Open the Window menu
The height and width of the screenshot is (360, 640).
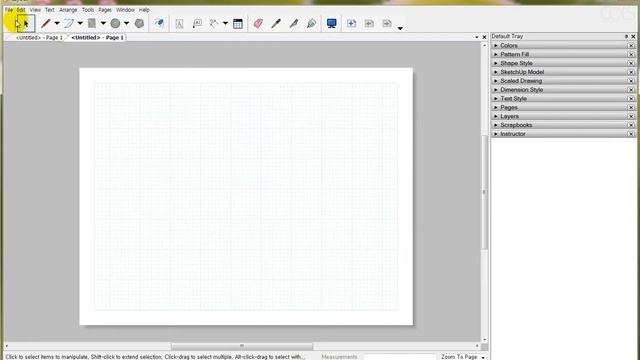pyautogui.click(x=125, y=10)
